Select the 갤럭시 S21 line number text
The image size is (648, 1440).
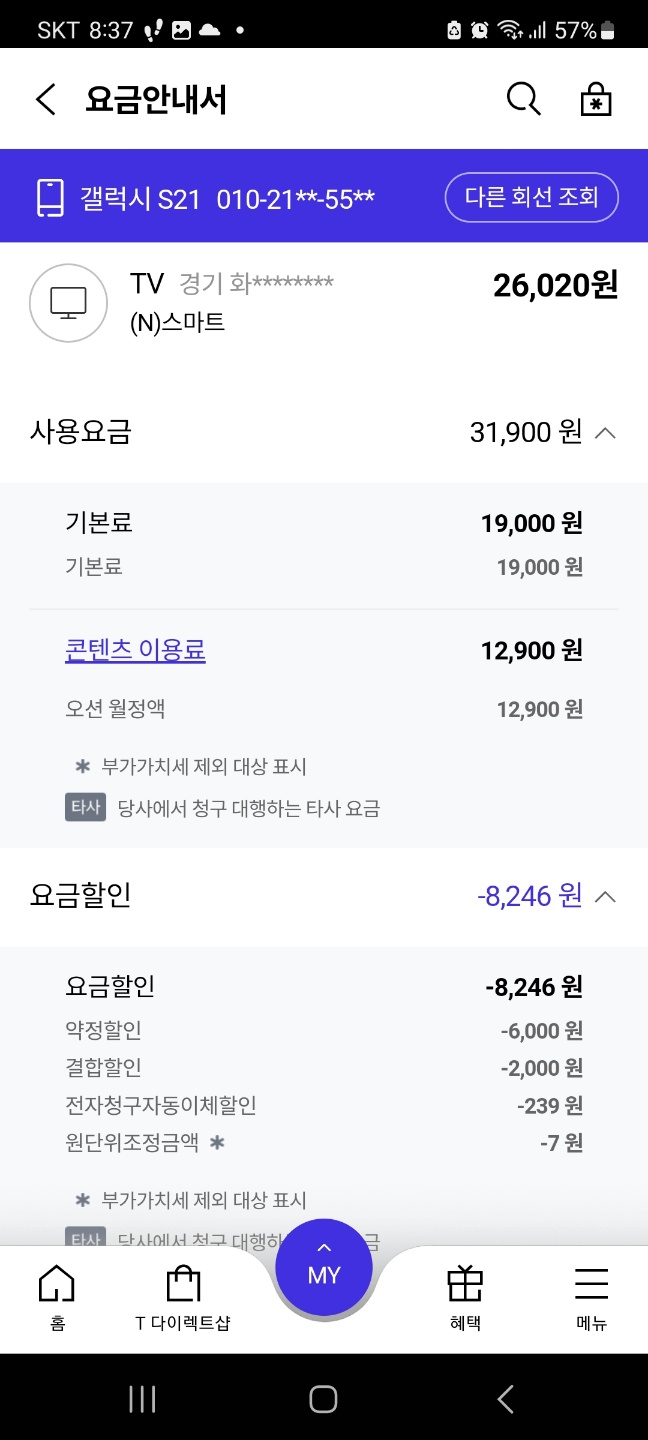pos(227,197)
